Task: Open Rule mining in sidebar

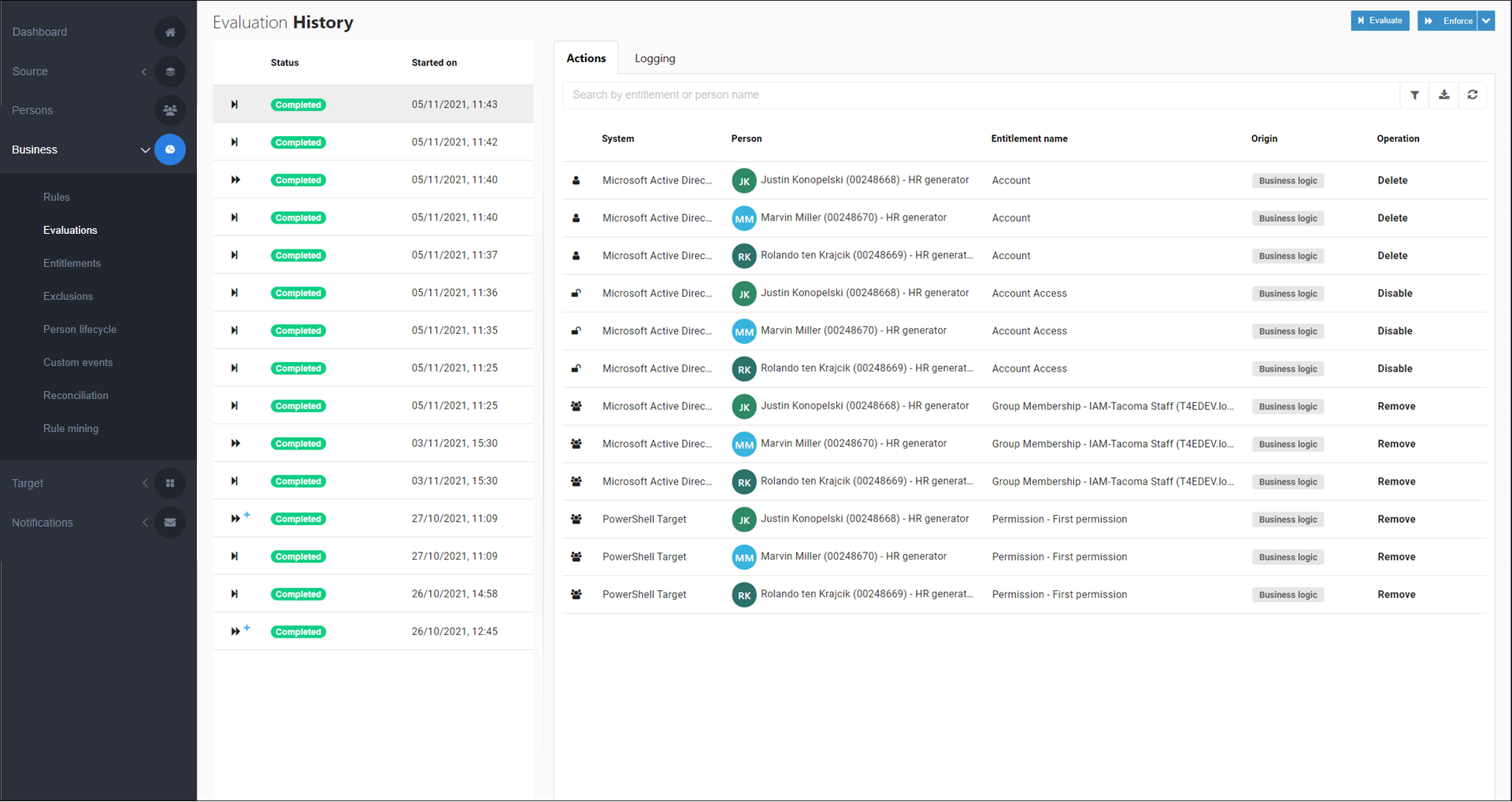Action: 71,429
